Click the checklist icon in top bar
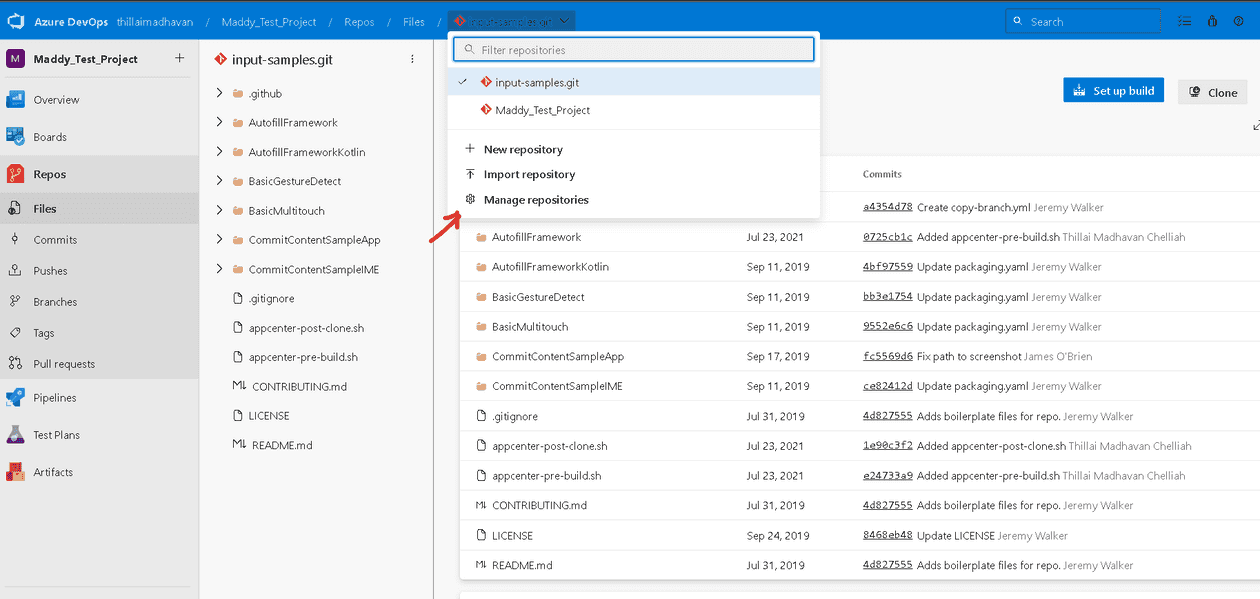1260x599 pixels. (1185, 20)
